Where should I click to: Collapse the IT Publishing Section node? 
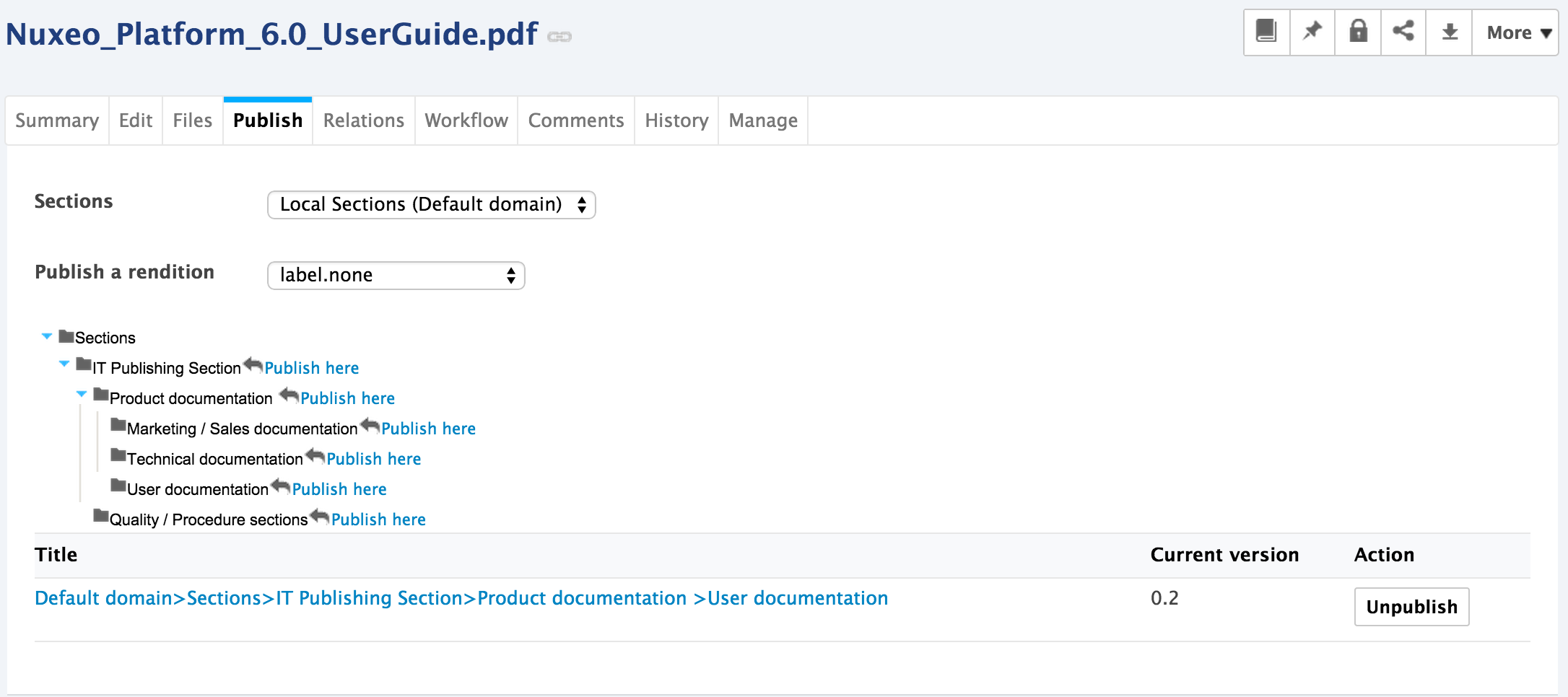[64, 364]
